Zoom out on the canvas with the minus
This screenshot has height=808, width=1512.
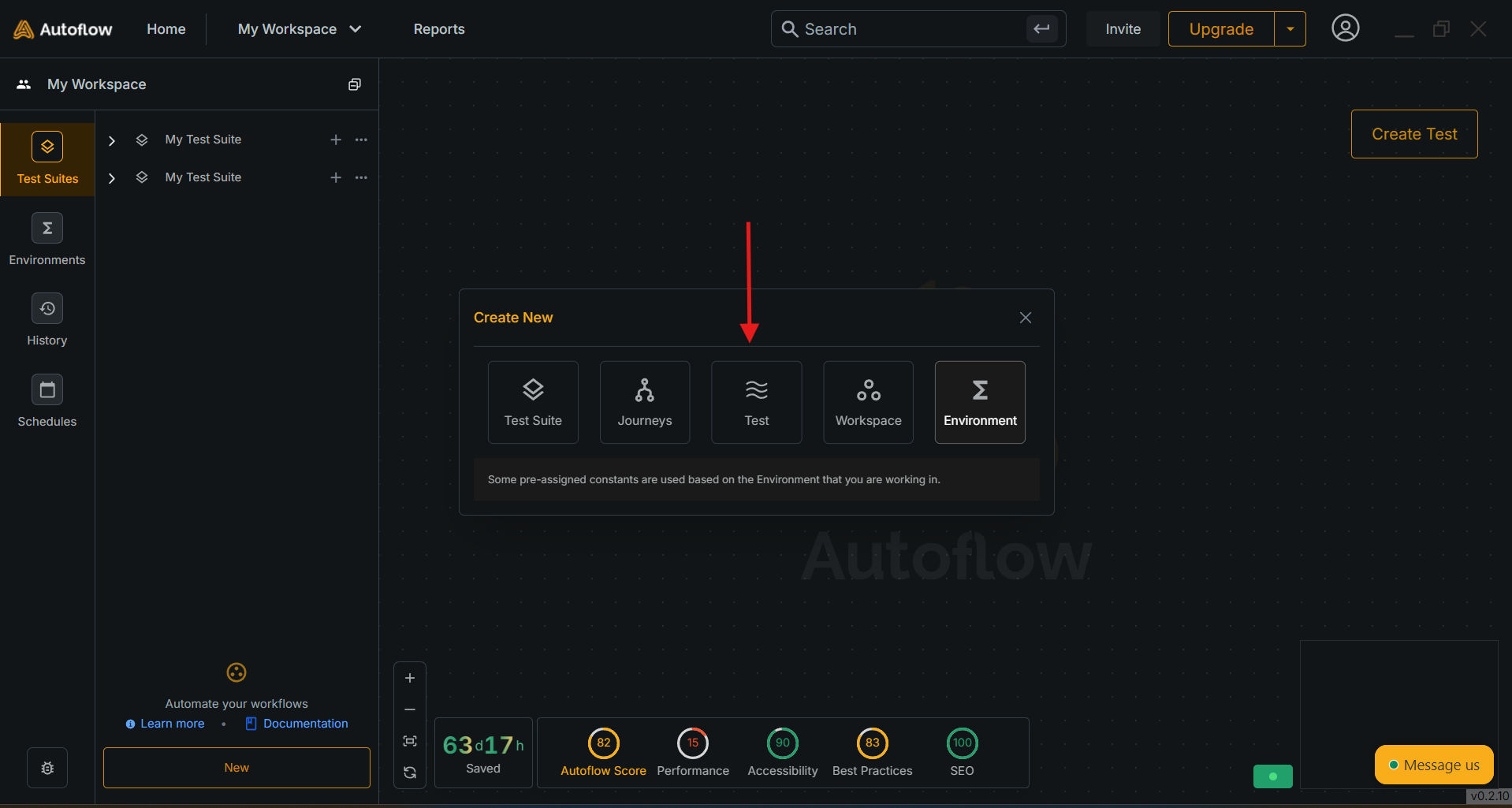(410, 709)
